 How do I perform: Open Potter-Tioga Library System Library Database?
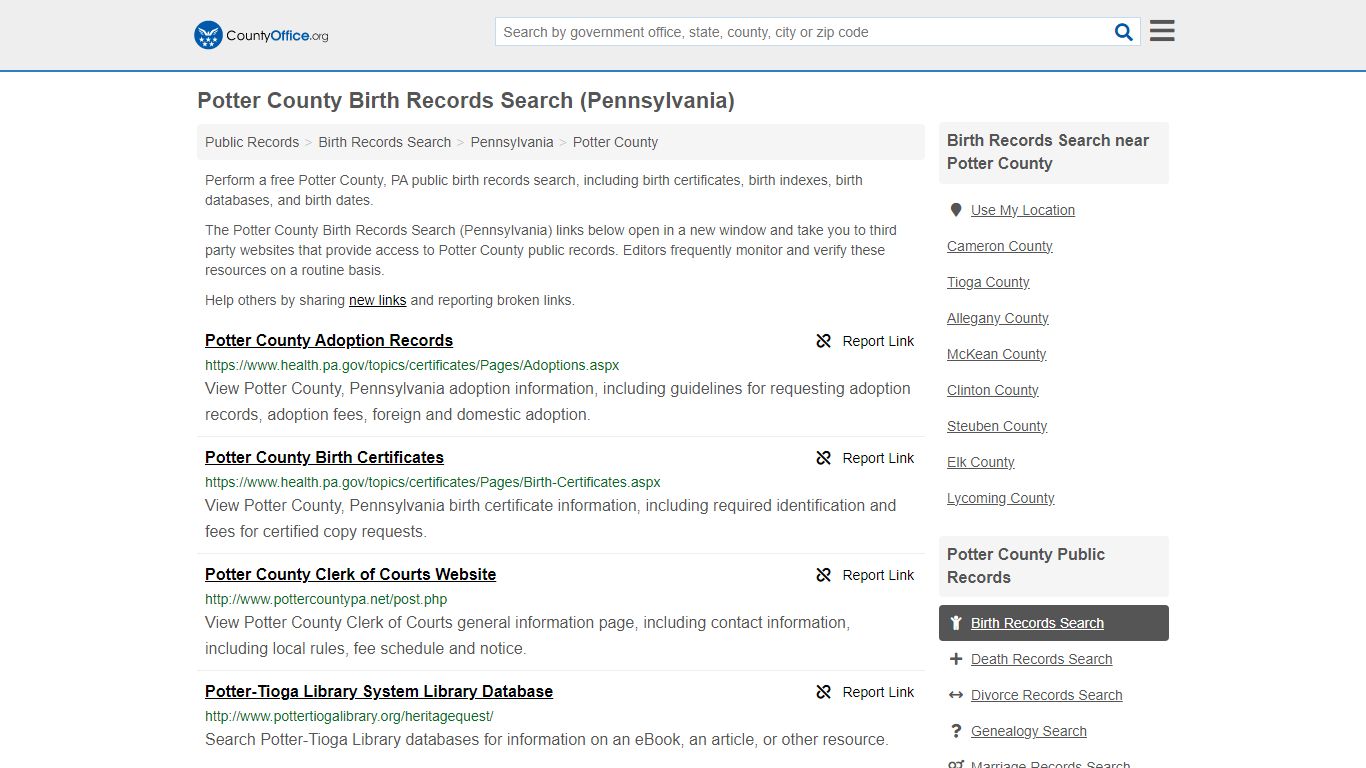(x=379, y=691)
